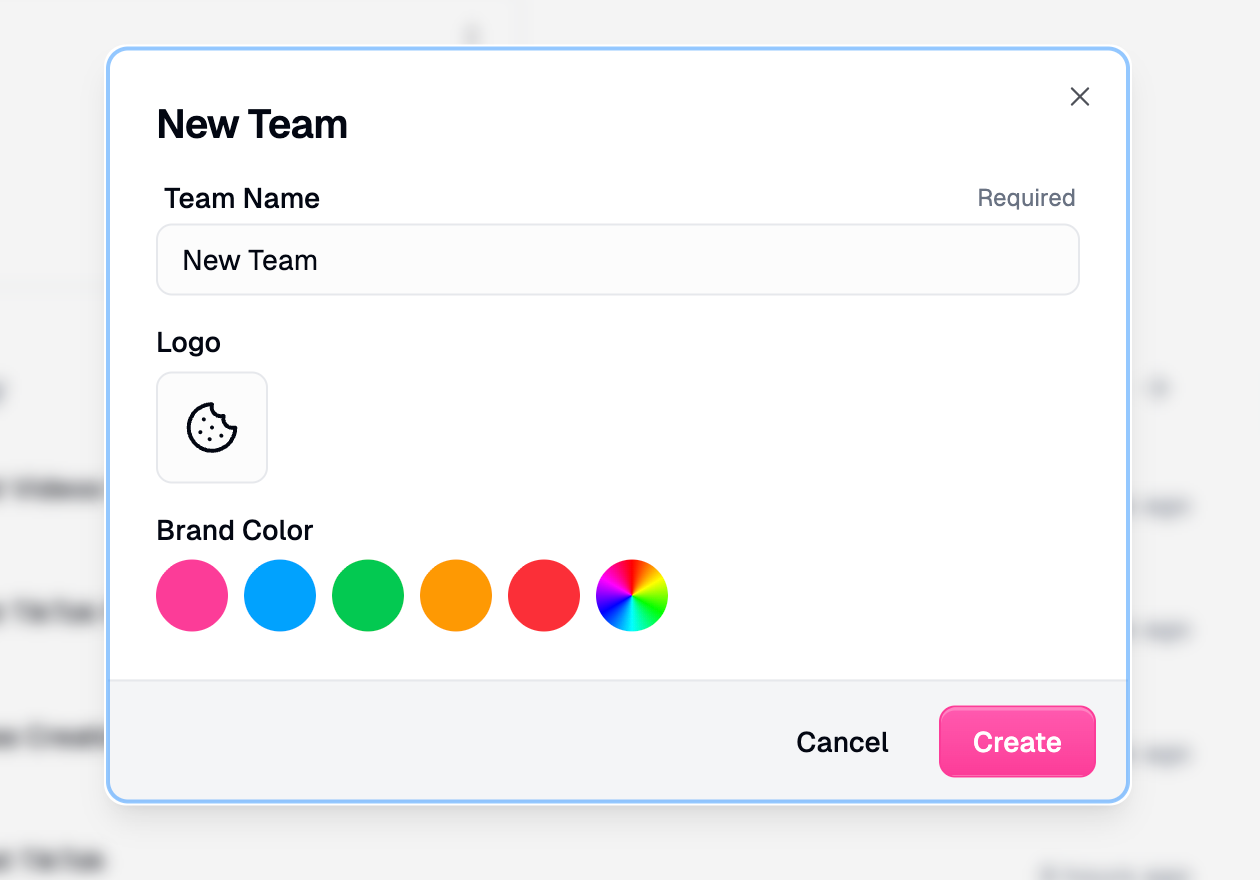1260x880 pixels.
Task: Click the Team Name input field
Action: tap(618, 260)
